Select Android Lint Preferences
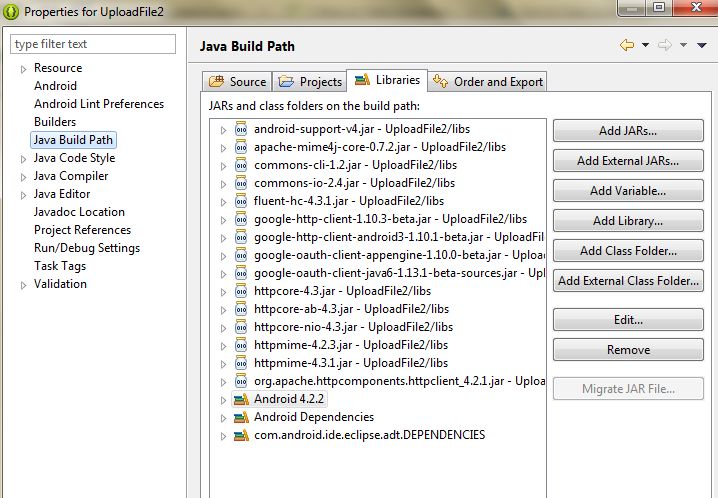Image resolution: width=718 pixels, height=498 pixels. pyautogui.click(x=99, y=104)
